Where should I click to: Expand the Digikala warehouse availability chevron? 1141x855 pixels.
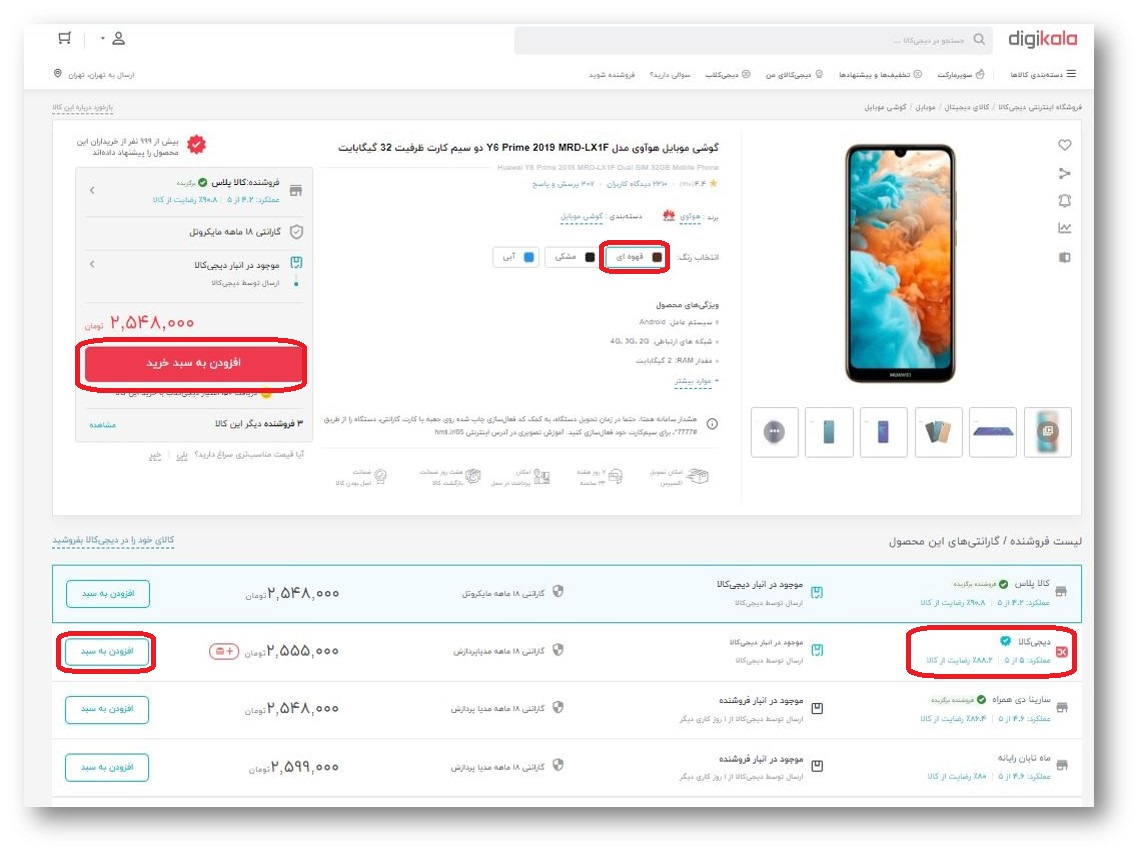(92, 264)
